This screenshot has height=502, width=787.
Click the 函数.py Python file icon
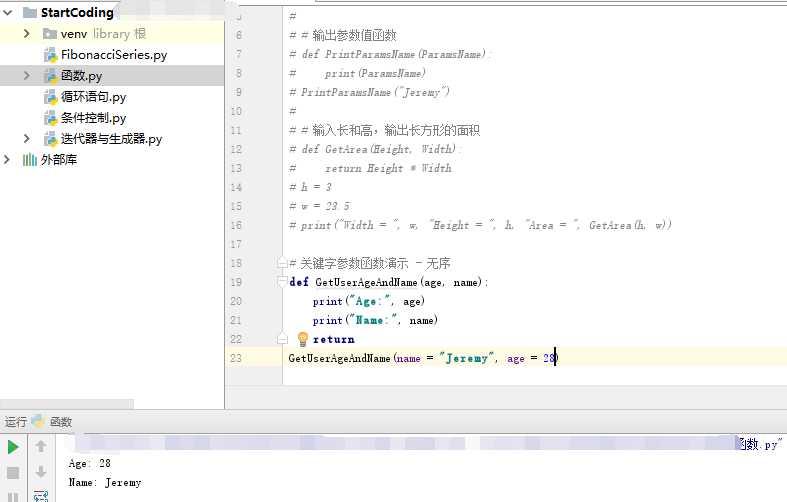tap(50, 76)
